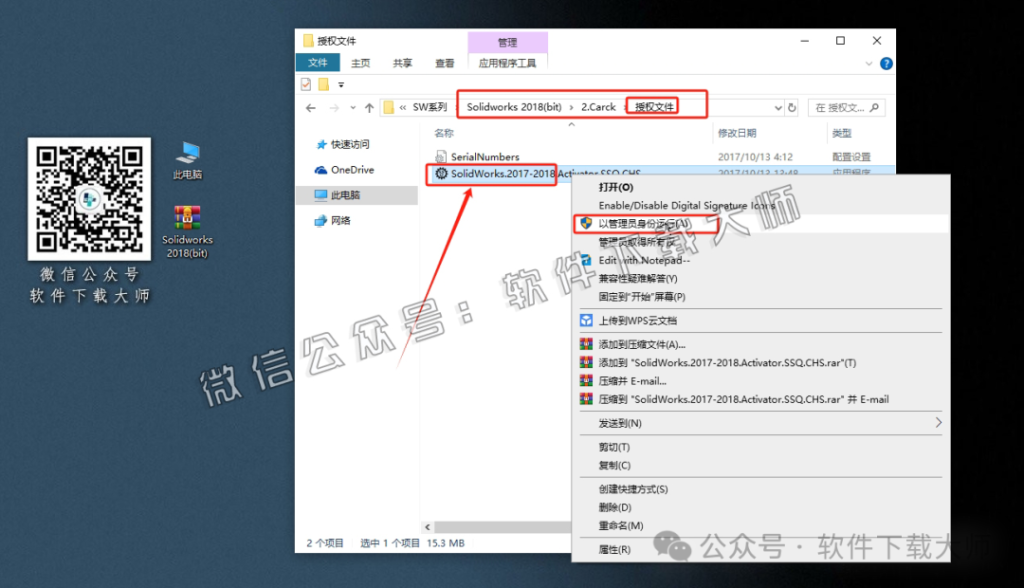Open 网络 in the sidebar

(x=342, y=220)
